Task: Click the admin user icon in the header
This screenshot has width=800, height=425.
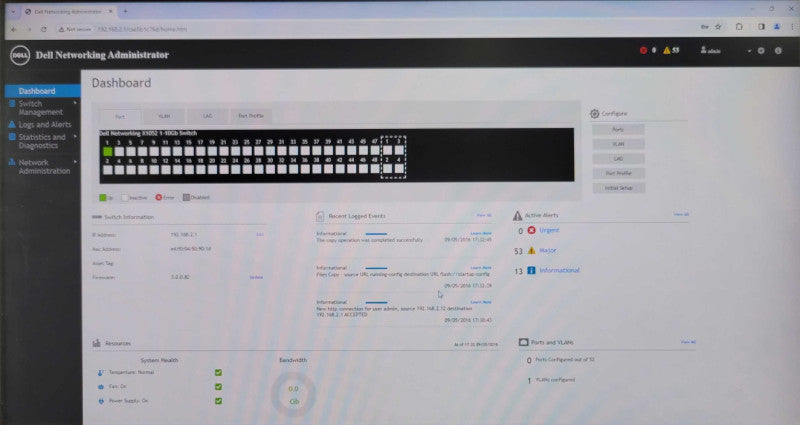Action: [x=703, y=50]
